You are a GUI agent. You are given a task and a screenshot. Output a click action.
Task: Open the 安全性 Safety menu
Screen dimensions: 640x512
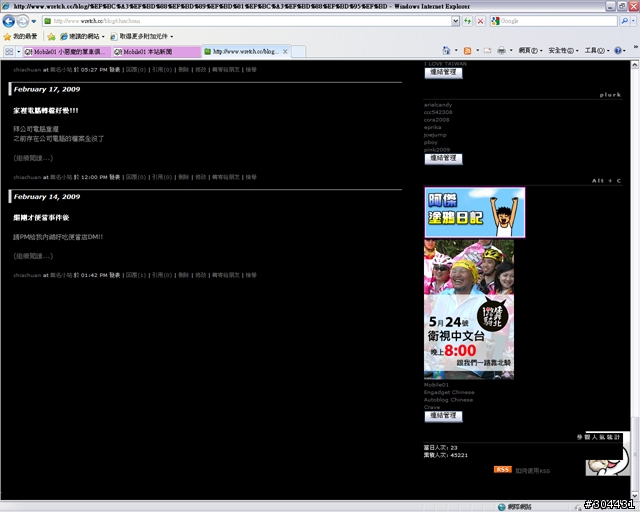click(x=563, y=50)
